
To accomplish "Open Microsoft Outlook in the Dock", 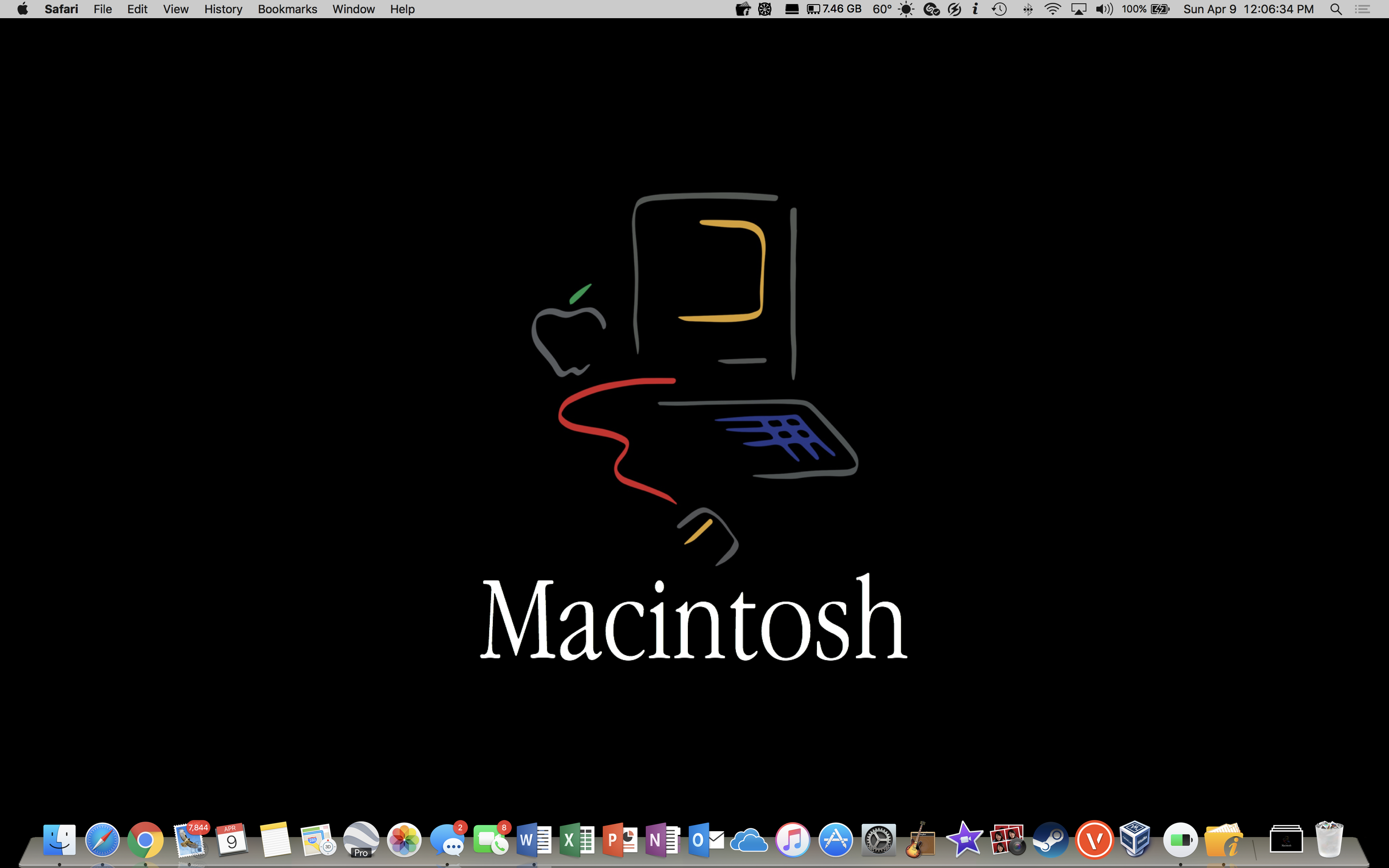I will 706,840.
